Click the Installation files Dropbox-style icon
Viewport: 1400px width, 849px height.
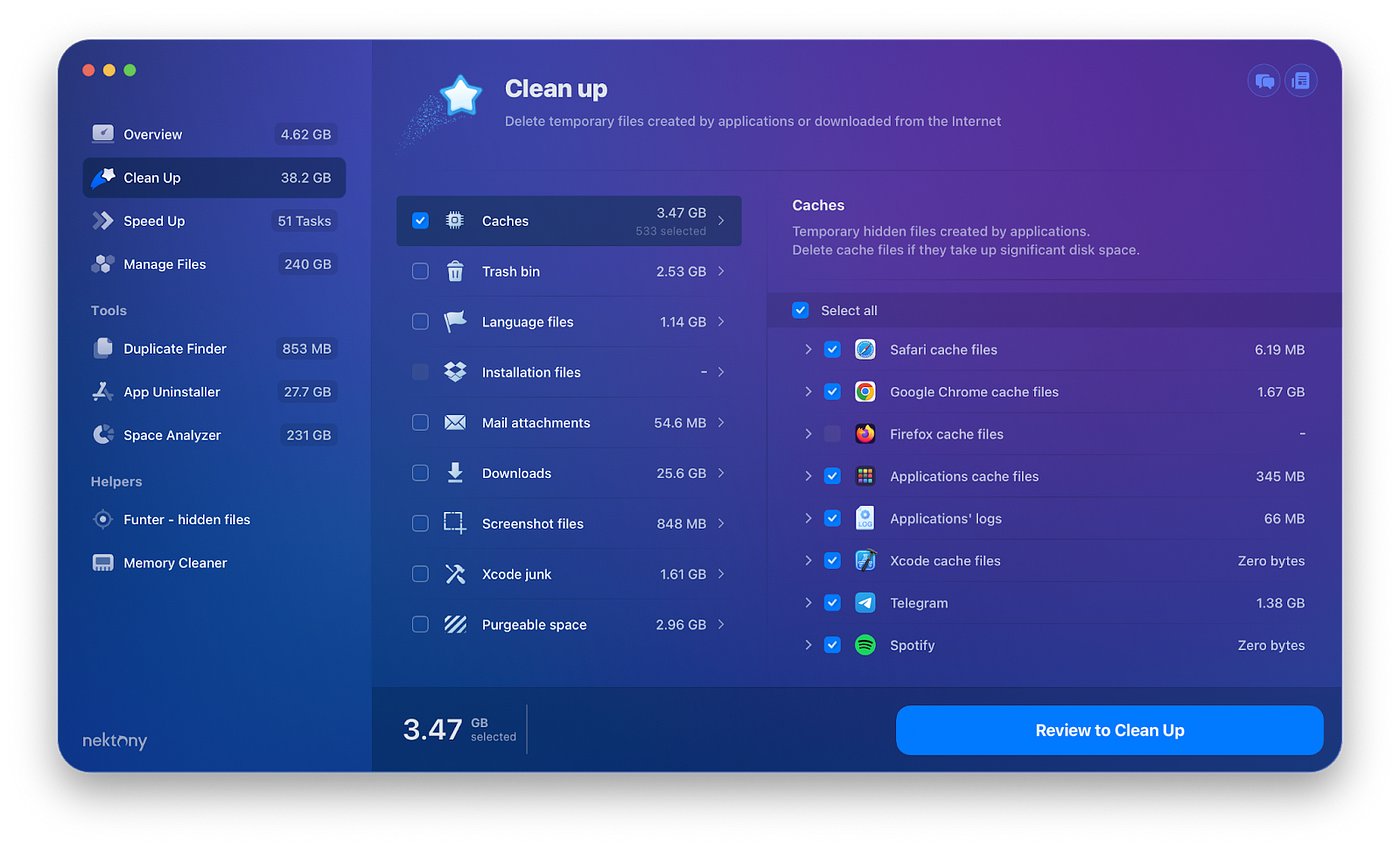[455, 372]
